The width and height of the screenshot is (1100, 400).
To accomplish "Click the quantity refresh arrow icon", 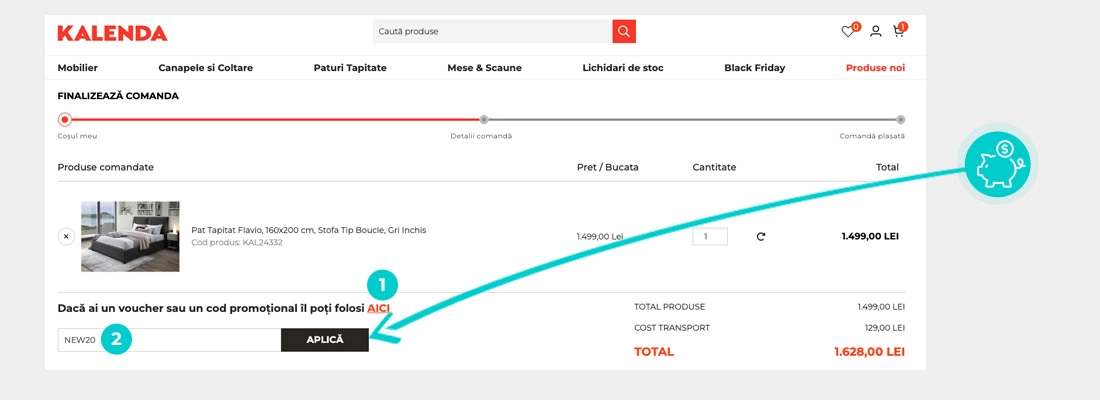I will (761, 237).
